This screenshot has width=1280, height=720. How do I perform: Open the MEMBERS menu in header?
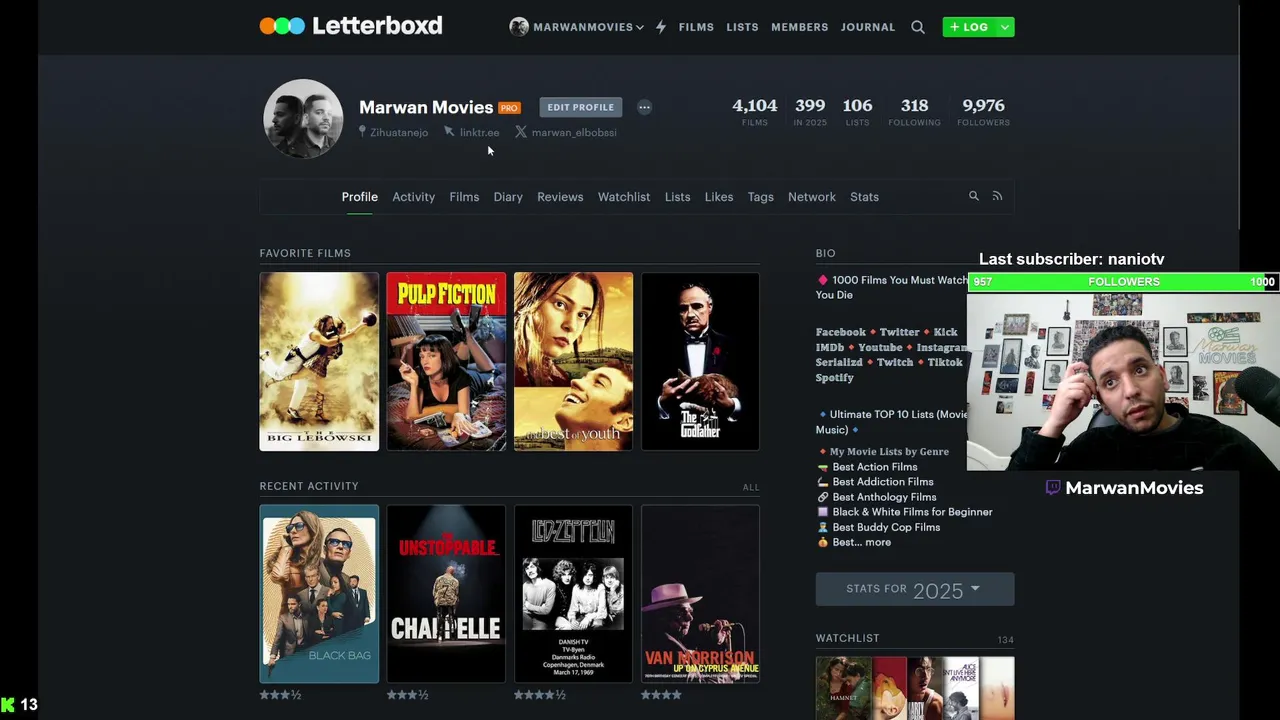point(799,27)
